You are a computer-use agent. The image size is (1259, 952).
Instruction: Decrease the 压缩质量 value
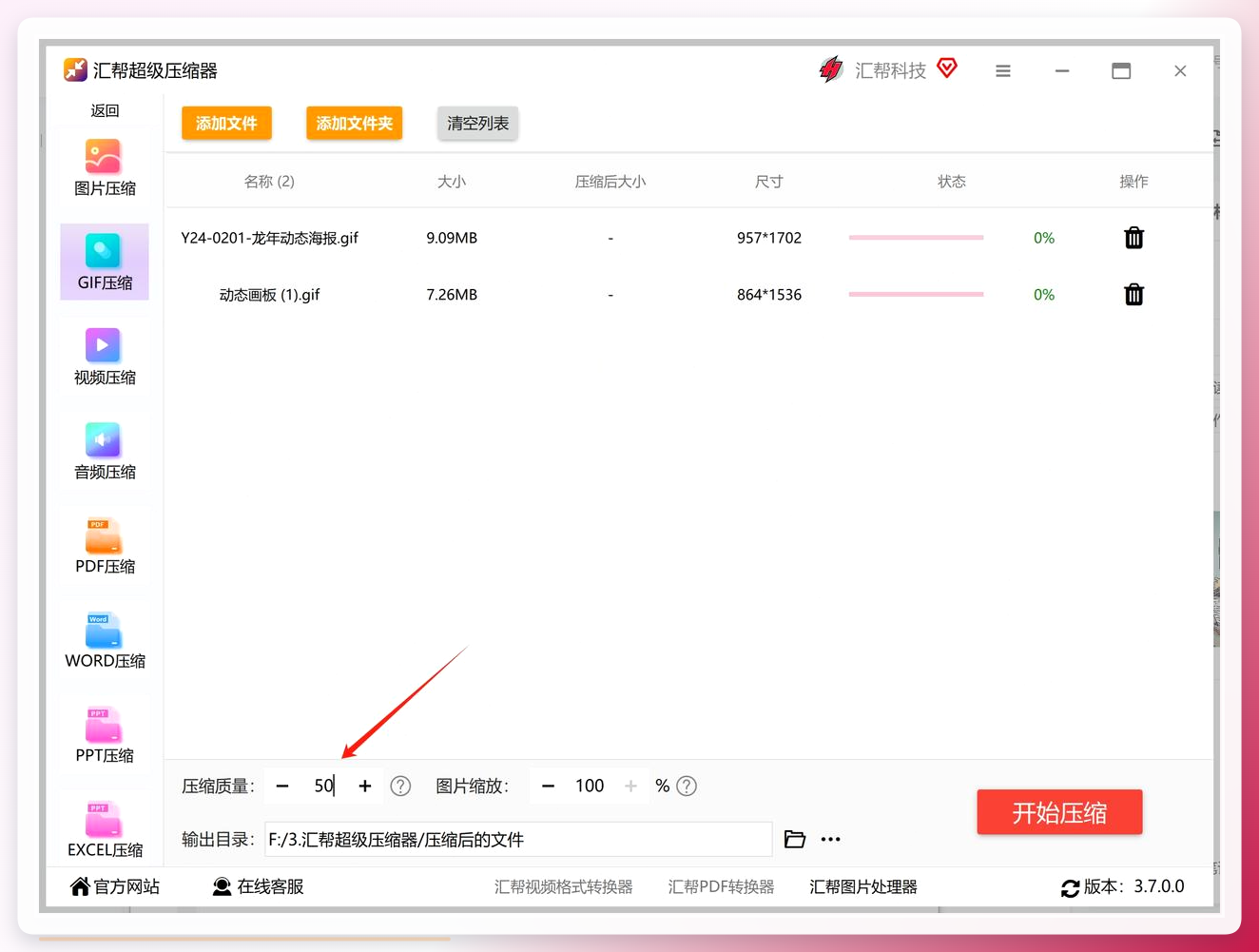point(282,786)
